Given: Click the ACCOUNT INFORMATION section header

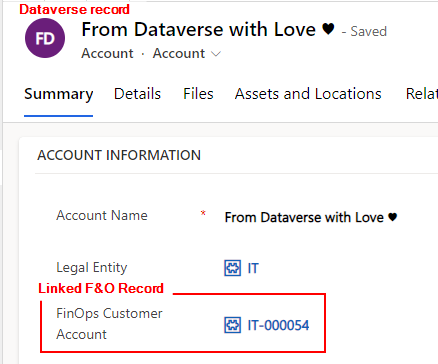Looking at the screenshot, I should click(119, 155).
